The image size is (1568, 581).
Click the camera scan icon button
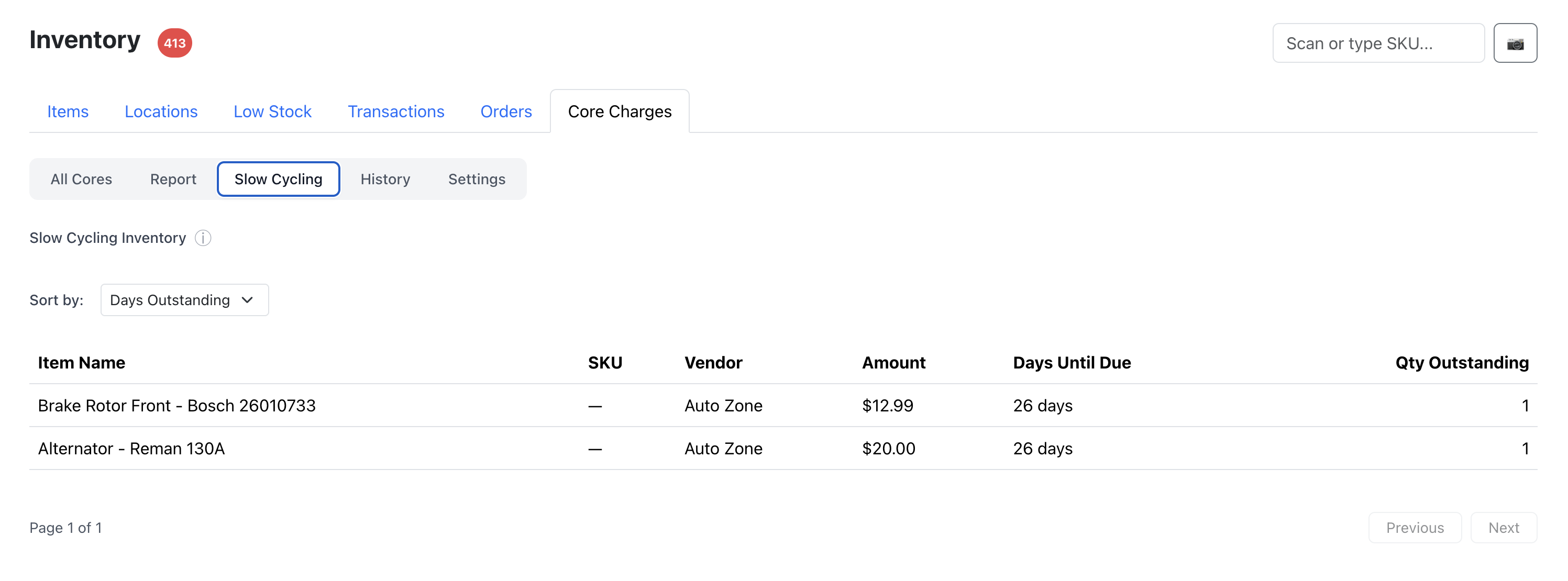(x=1515, y=43)
